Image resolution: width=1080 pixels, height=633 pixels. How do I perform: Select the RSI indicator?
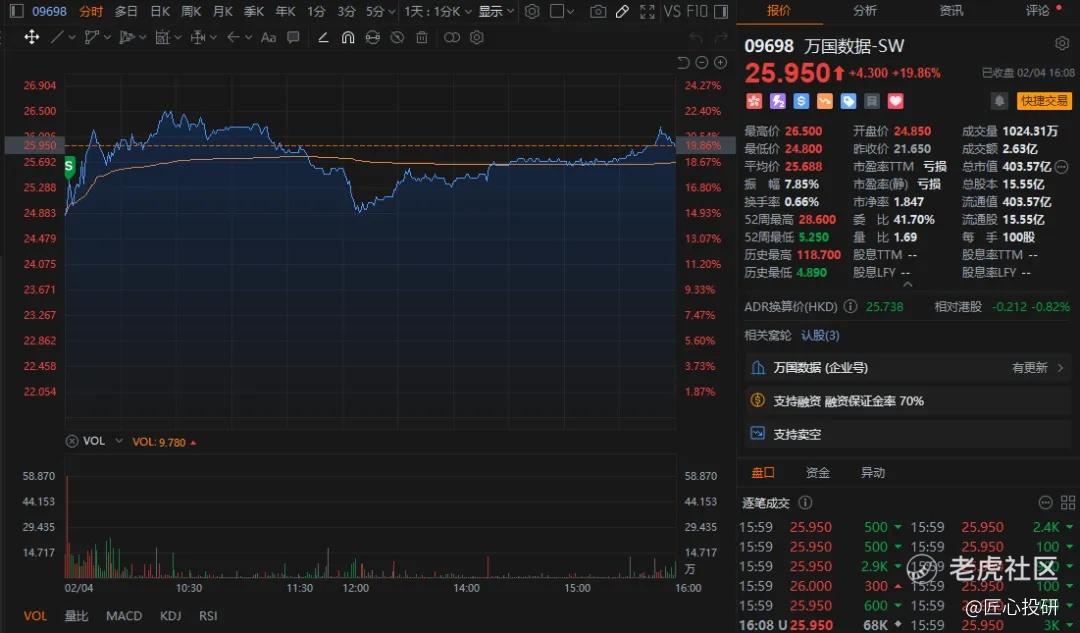(208, 616)
